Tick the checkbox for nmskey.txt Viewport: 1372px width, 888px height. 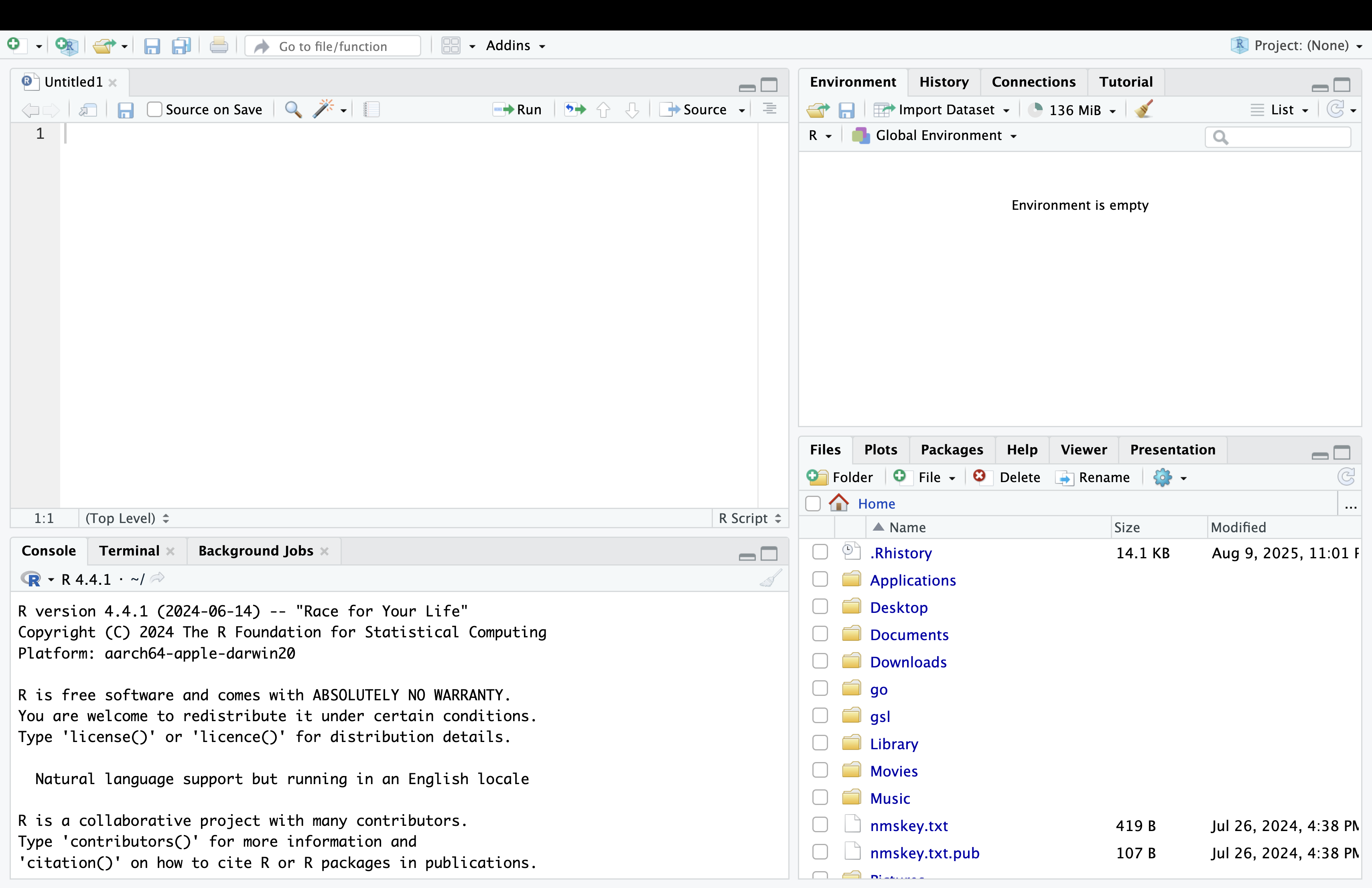[x=820, y=825]
